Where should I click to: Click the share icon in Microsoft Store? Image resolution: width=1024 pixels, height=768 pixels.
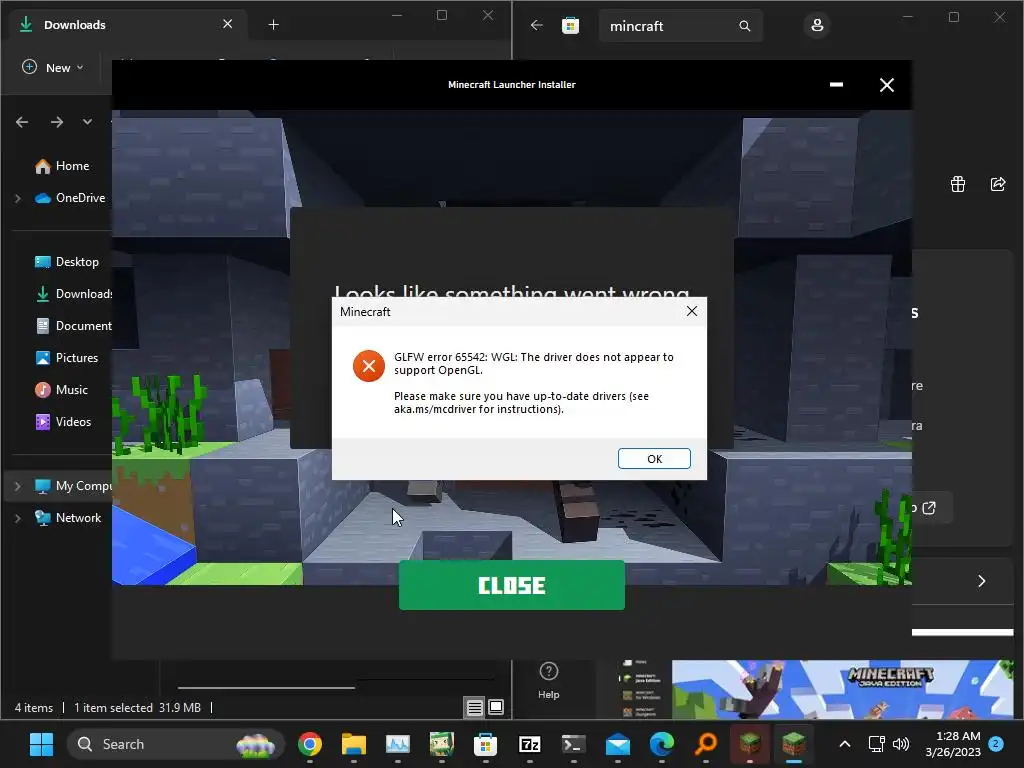click(998, 184)
